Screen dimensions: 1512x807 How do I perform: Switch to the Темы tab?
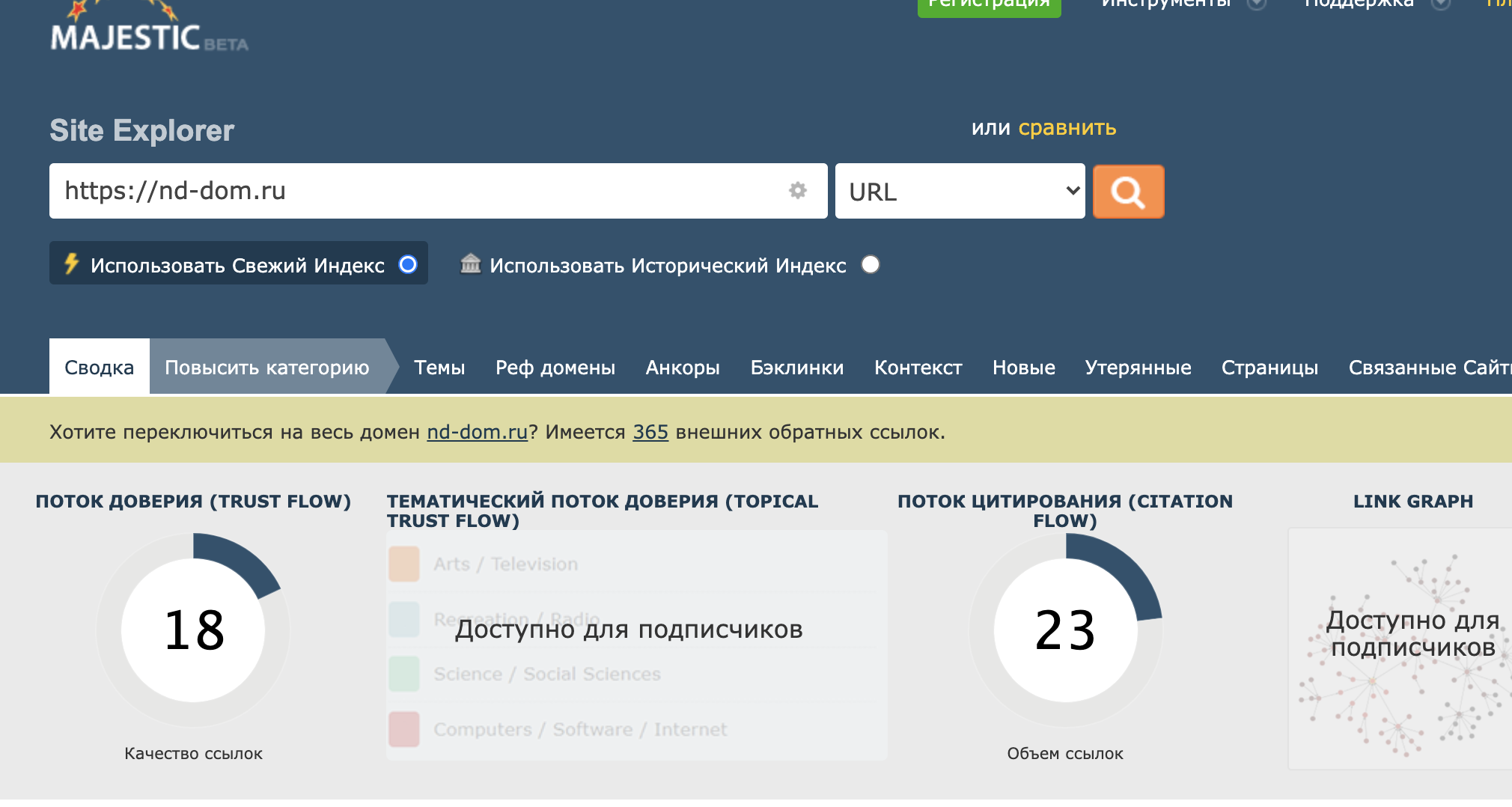click(439, 368)
